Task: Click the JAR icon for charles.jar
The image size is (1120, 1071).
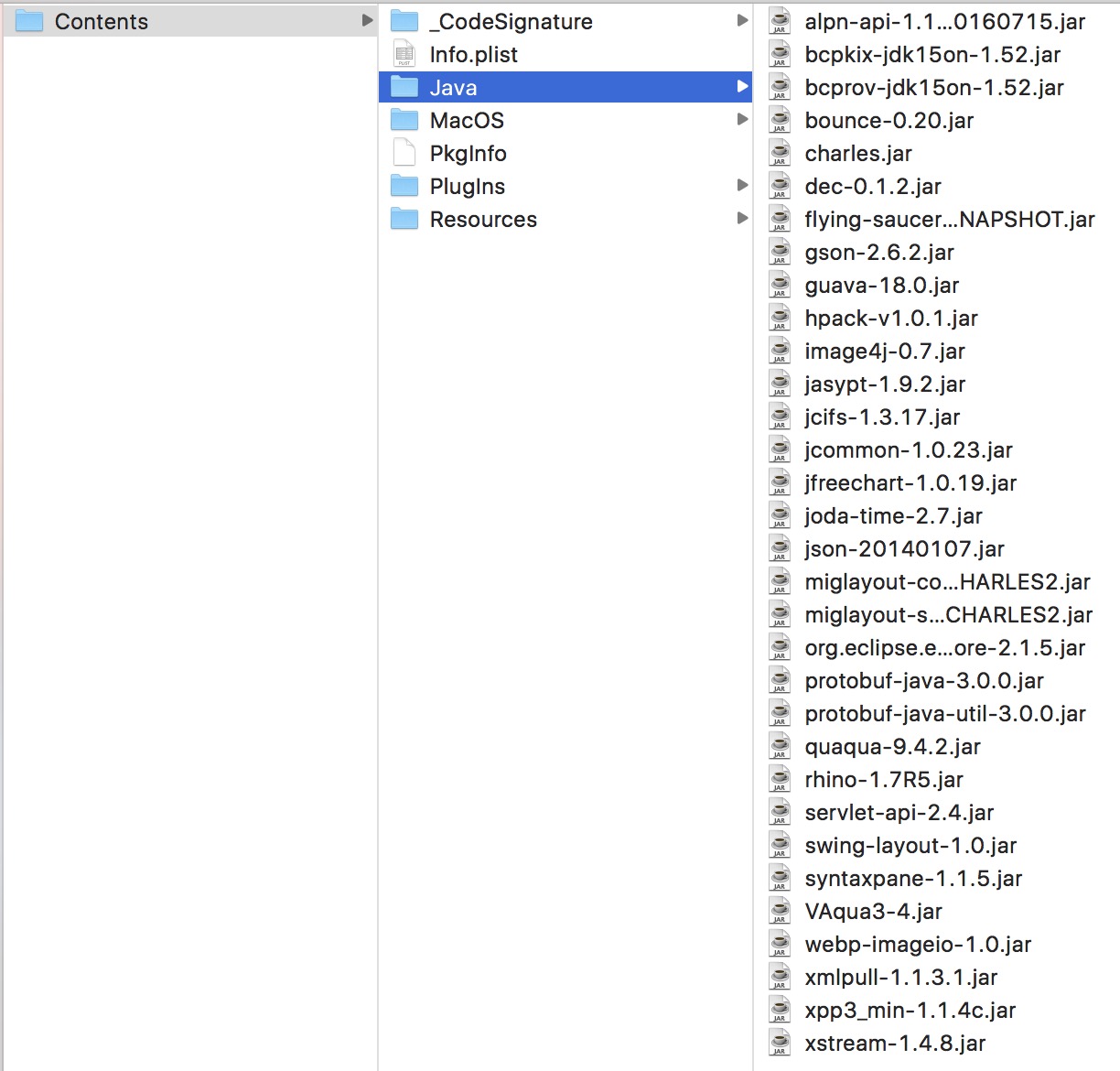Action: (780, 153)
